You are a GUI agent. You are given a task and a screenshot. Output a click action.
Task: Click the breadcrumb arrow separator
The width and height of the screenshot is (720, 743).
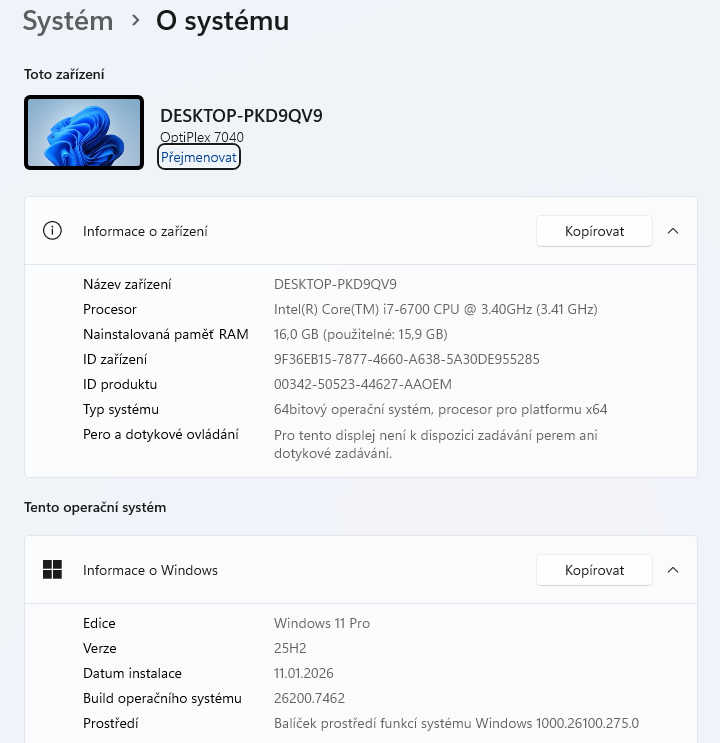[136, 20]
